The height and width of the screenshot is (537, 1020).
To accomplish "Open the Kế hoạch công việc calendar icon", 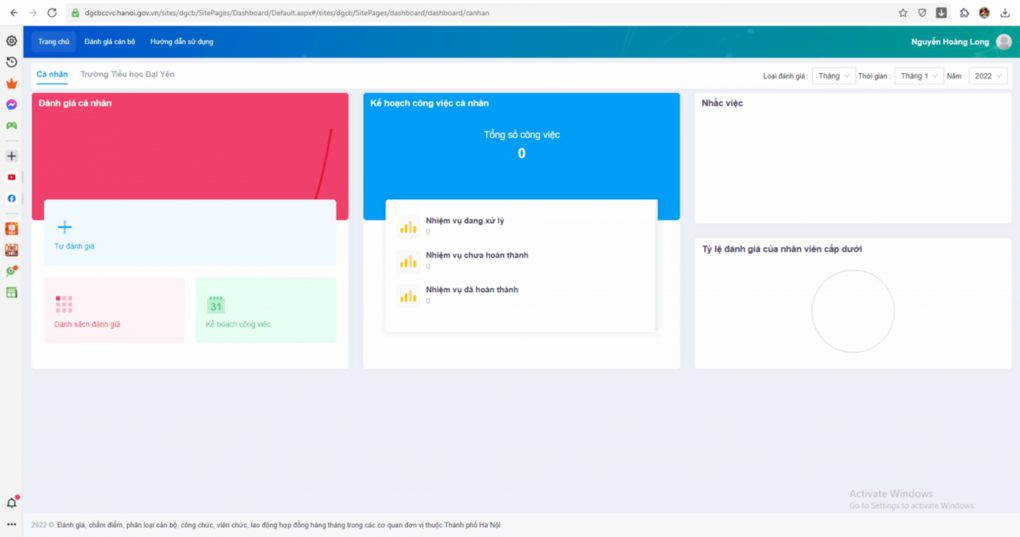I will point(216,304).
